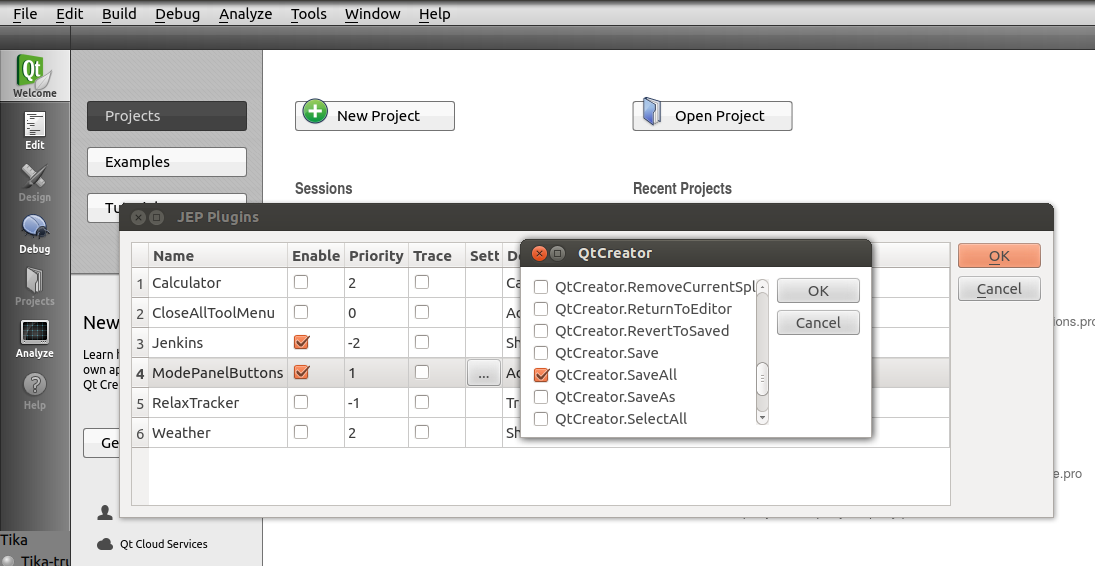This screenshot has height=566, width=1095.
Task: Open the Edit mode icon
Action: 34,125
